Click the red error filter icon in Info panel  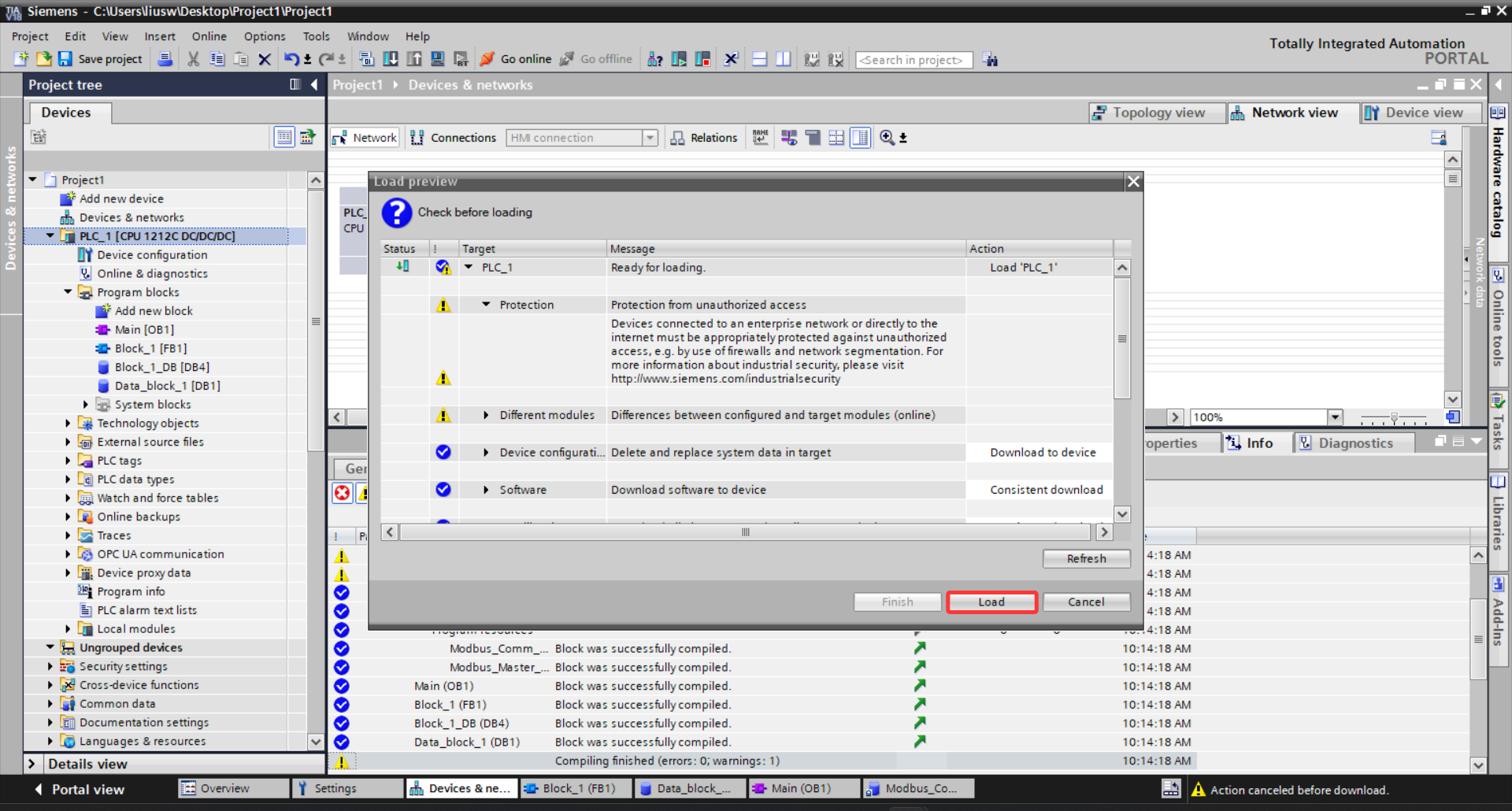tap(343, 493)
